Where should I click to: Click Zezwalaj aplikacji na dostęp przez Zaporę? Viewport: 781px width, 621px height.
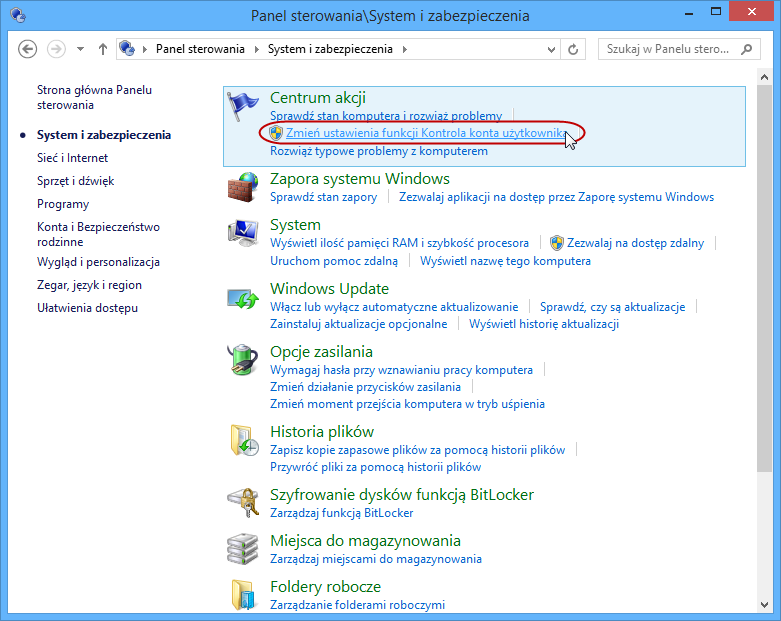[x=556, y=197]
